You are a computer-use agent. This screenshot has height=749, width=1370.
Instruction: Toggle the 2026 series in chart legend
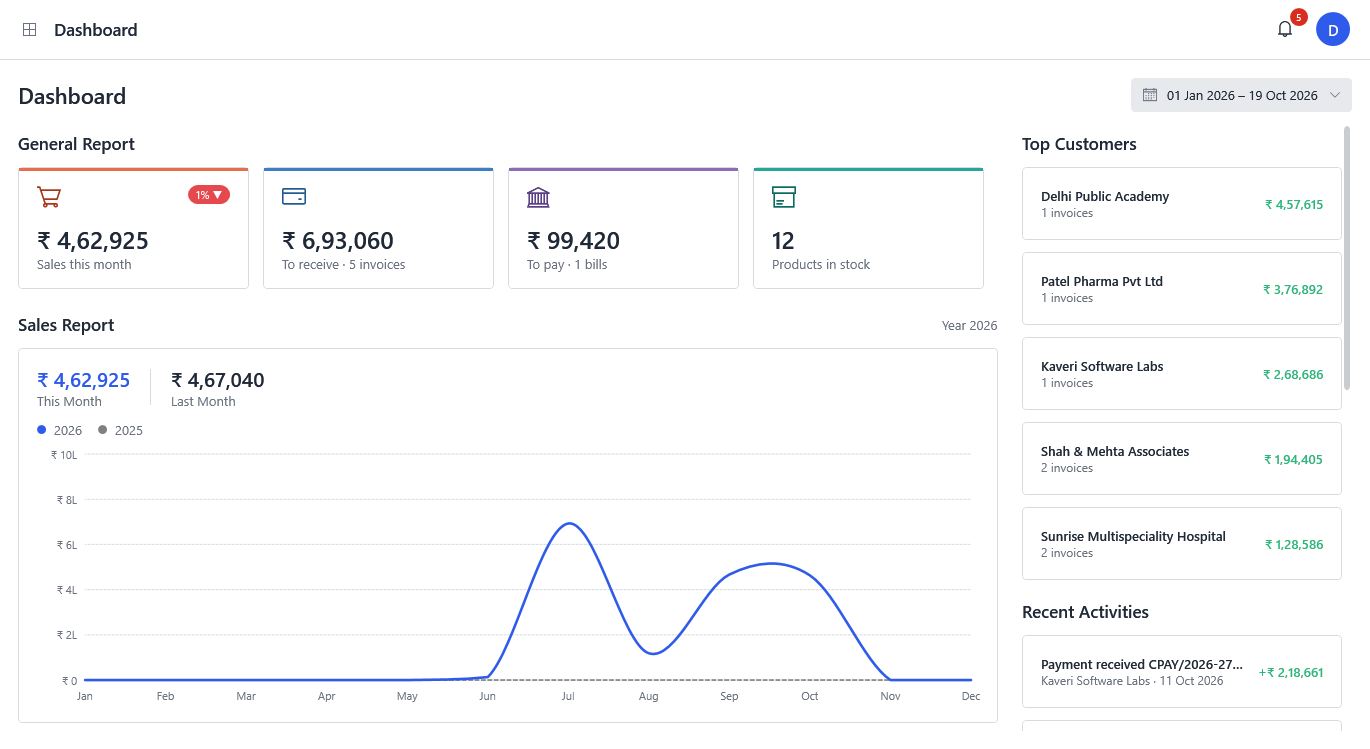point(62,430)
